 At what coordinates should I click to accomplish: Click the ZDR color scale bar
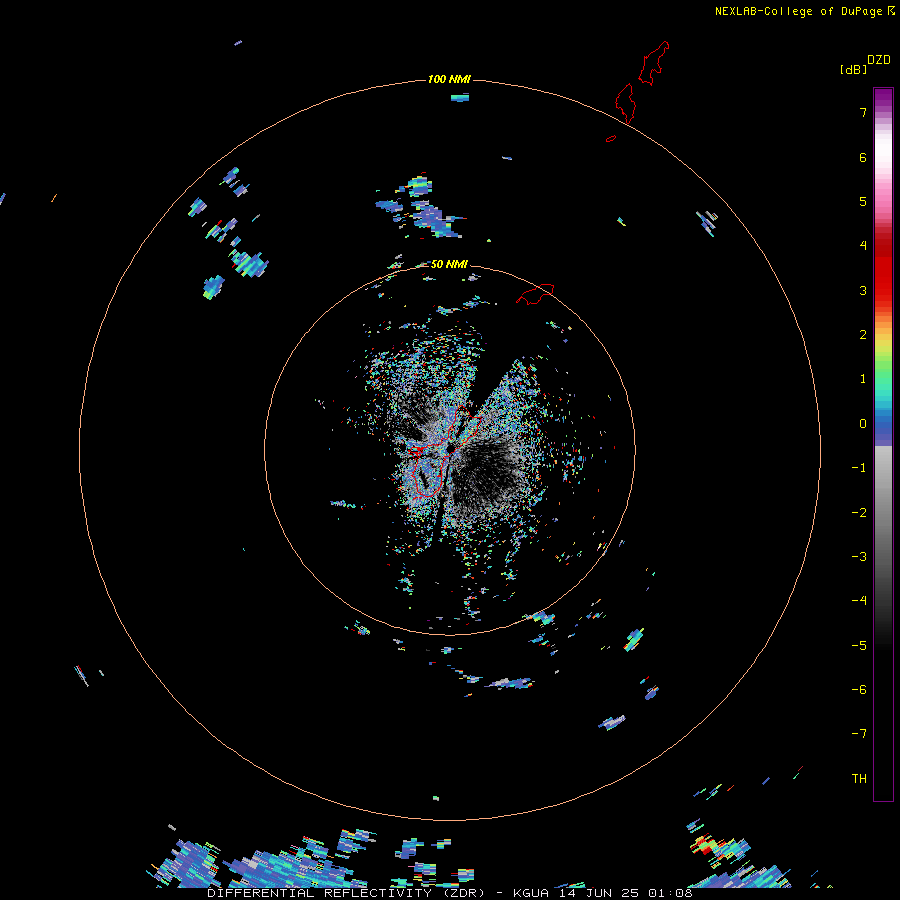coord(883,444)
